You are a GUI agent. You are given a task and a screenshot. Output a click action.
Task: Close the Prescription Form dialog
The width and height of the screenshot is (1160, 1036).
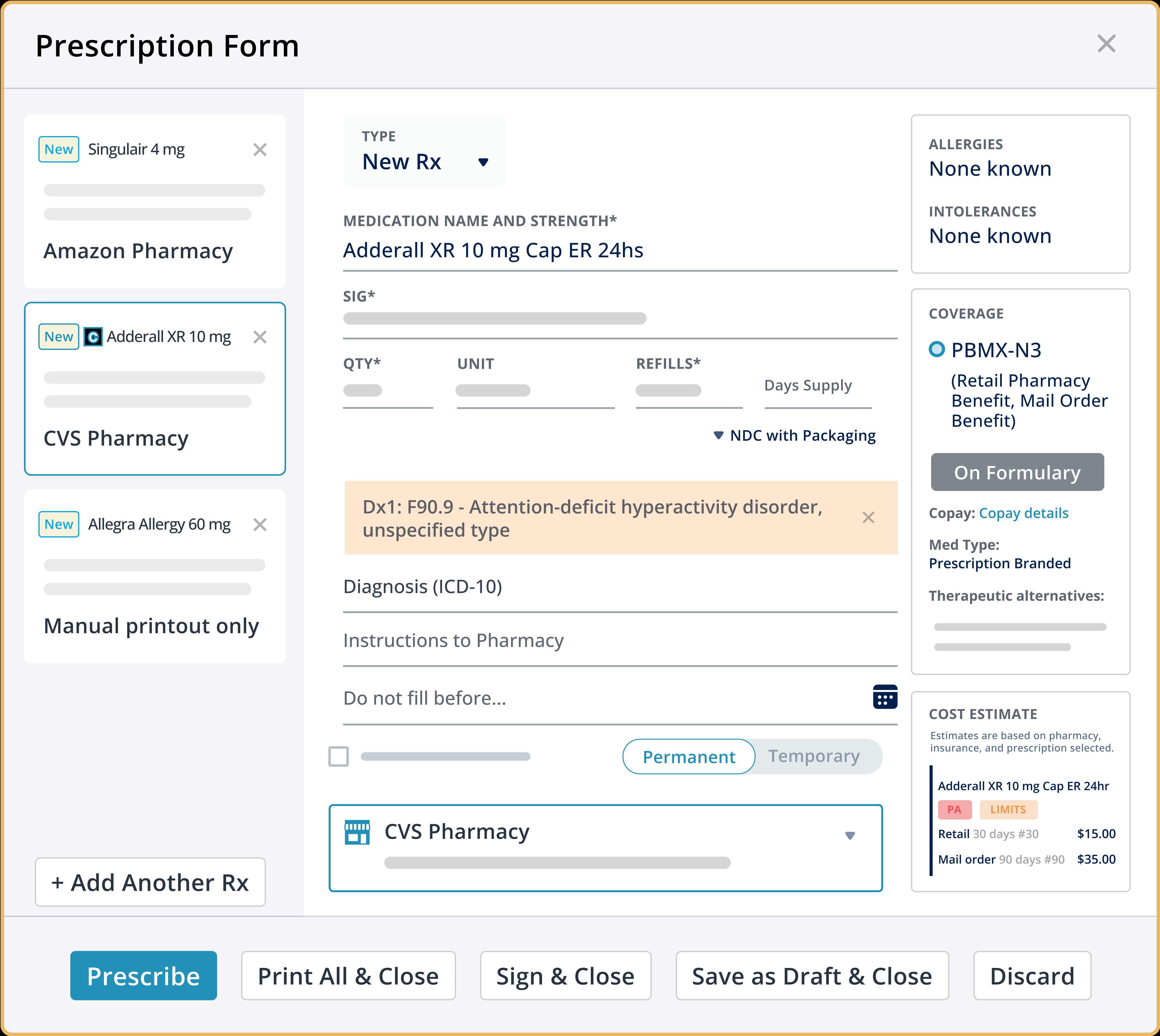coord(1106,44)
